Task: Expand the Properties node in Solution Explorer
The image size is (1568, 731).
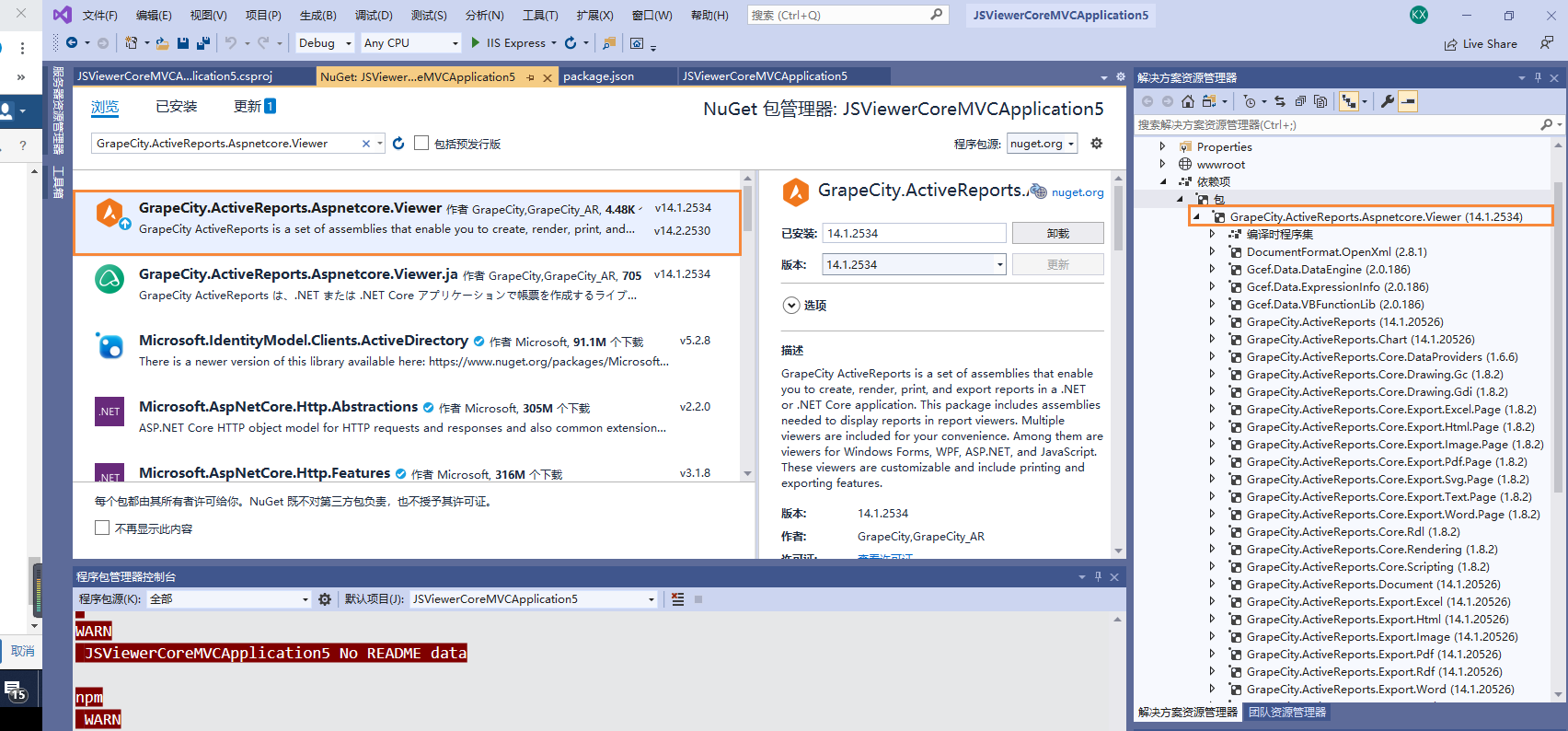Action: [1163, 146]
